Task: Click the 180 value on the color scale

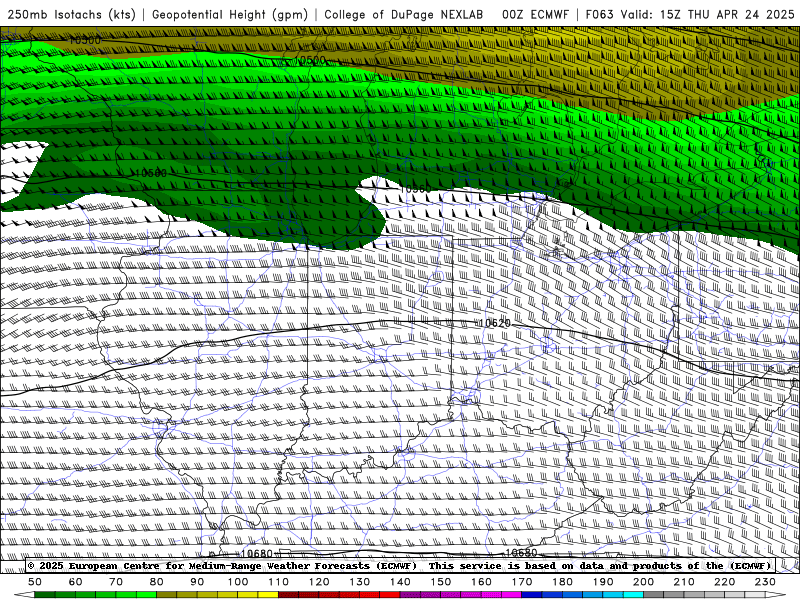Action: pos(562,582)
